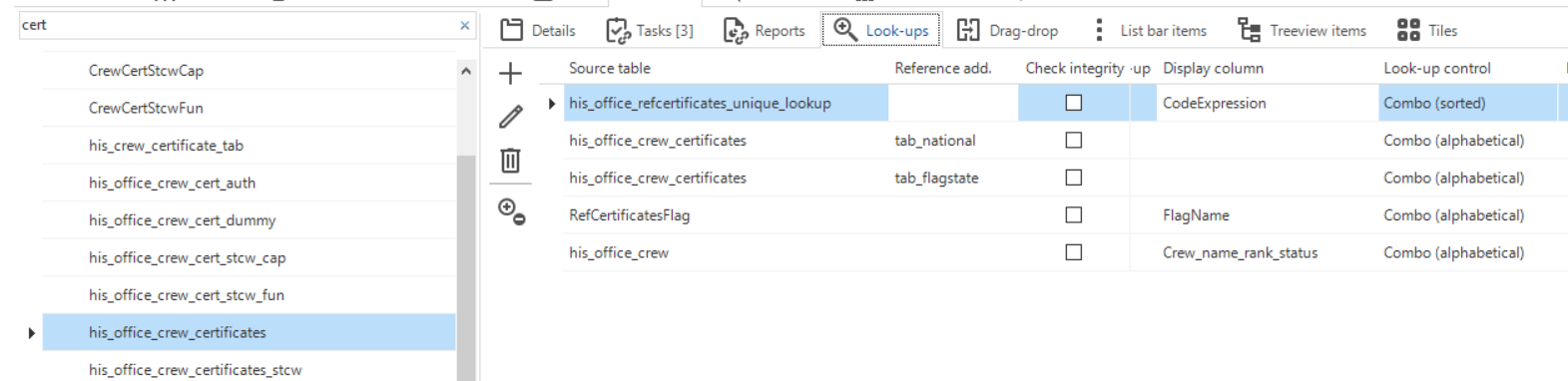Open the Details tab

[x=538, y=30]
